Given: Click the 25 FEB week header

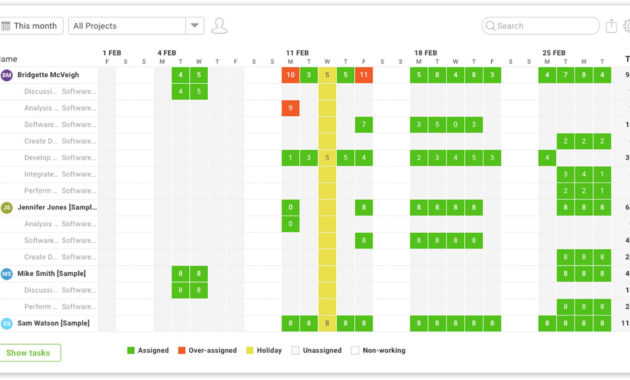Looking at the screenshot, I should pos(554,53).
